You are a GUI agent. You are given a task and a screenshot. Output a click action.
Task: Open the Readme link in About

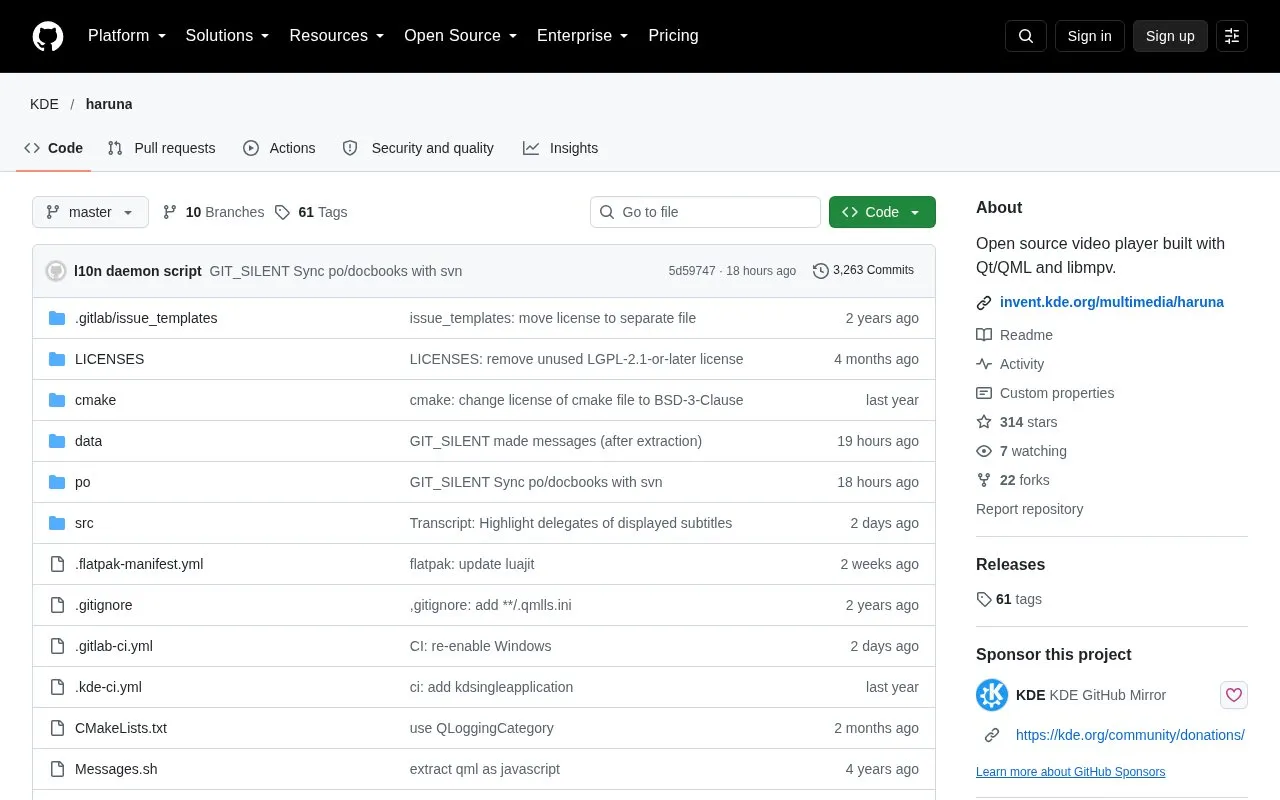point(1014,335)
